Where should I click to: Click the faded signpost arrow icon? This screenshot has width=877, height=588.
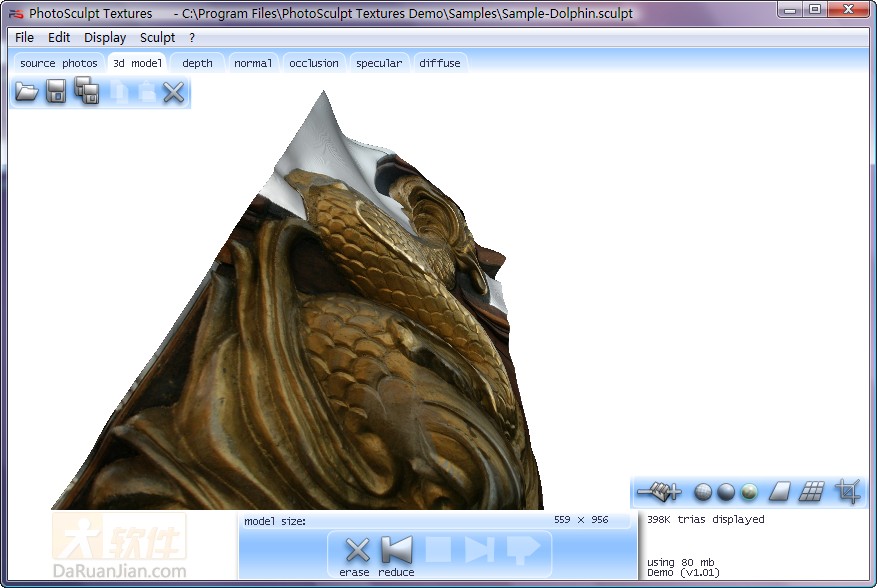coord(524,549)
